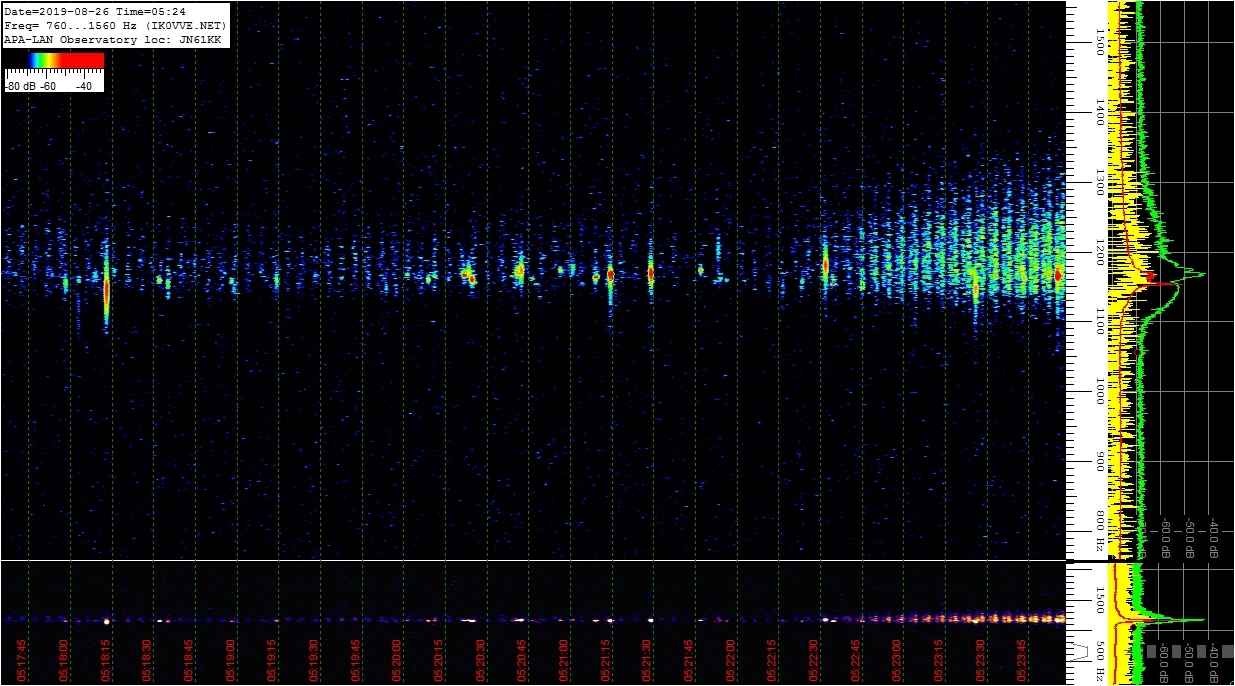This screenshot has width=1235, height=686.
Task: Click the Freq= 760...1560 Hz (IK0VVE.NET) line
Action: click(115, 25)
